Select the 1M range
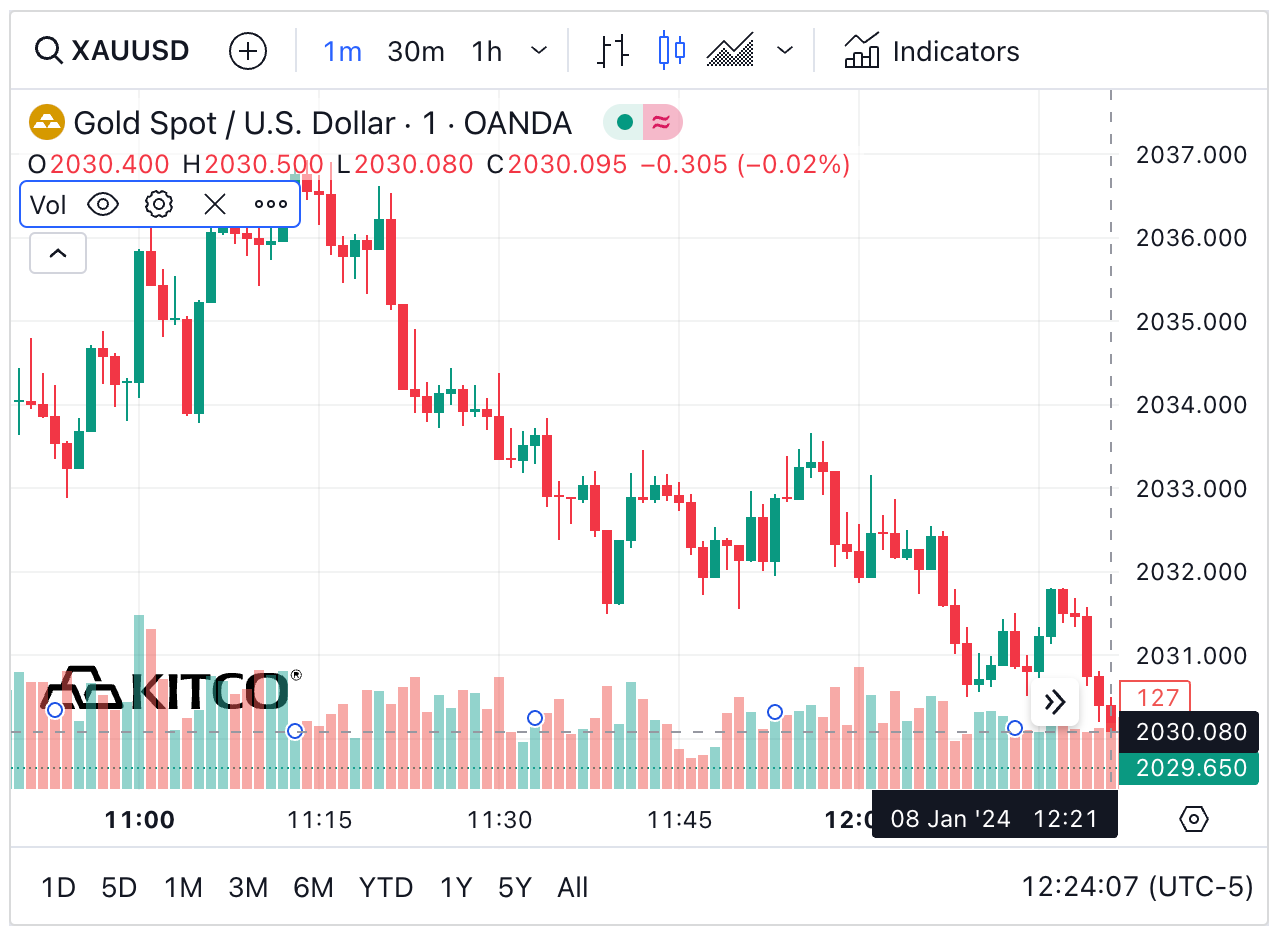Image resolution: width=1280 pixels, height=934 pixels. tap(184, 887)
